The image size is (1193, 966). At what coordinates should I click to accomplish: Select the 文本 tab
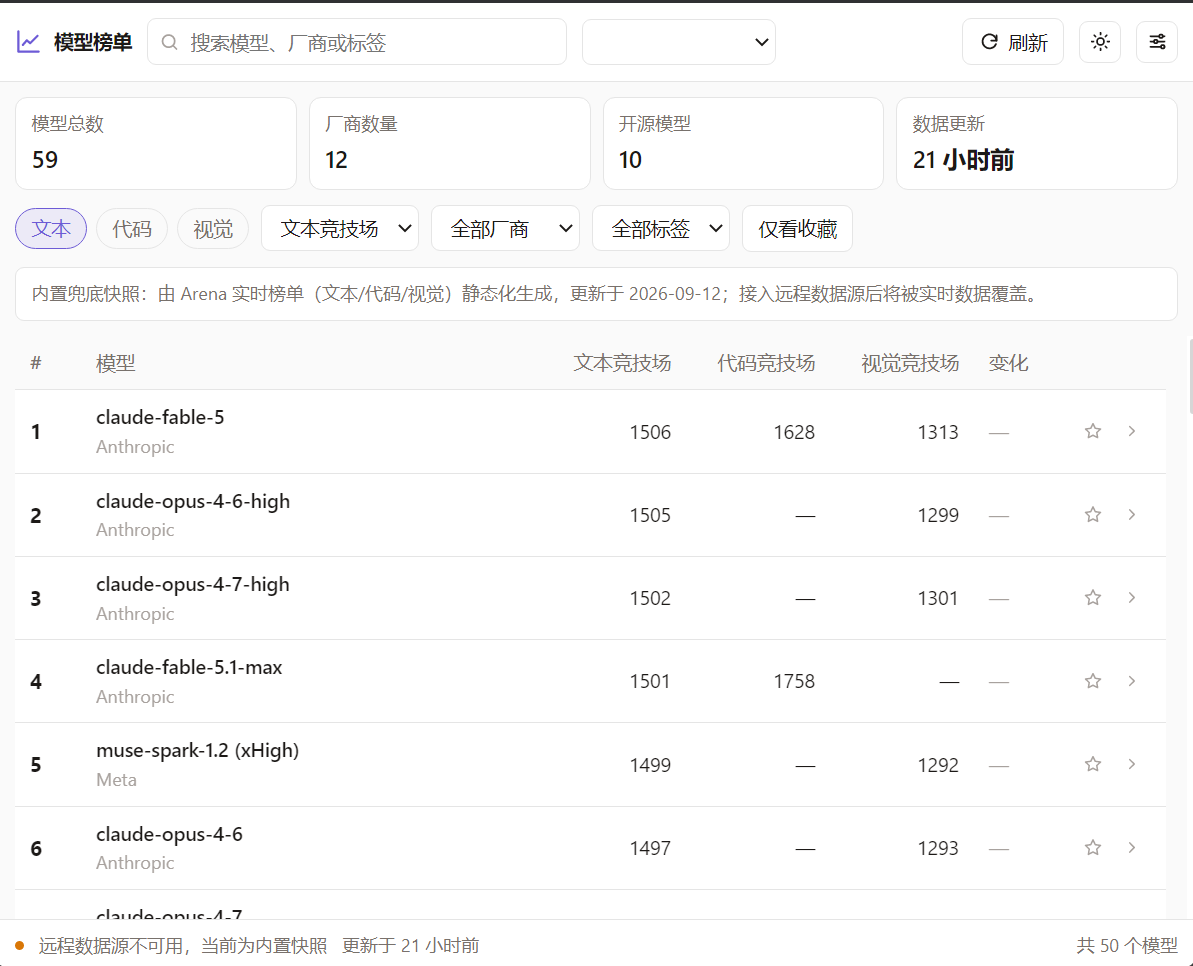click(x=51, y=228)
